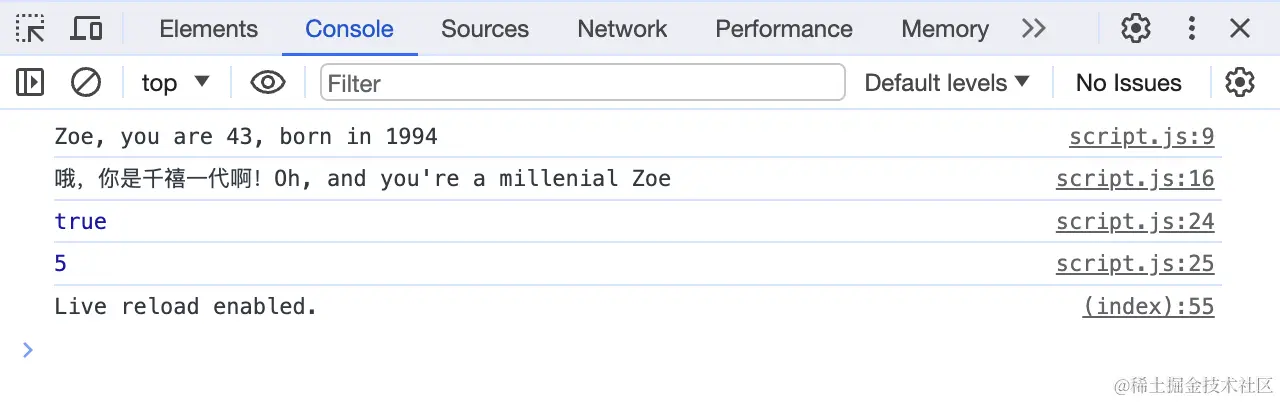Open DevTools settings gear in tab bar

[x=1135, y=28]
